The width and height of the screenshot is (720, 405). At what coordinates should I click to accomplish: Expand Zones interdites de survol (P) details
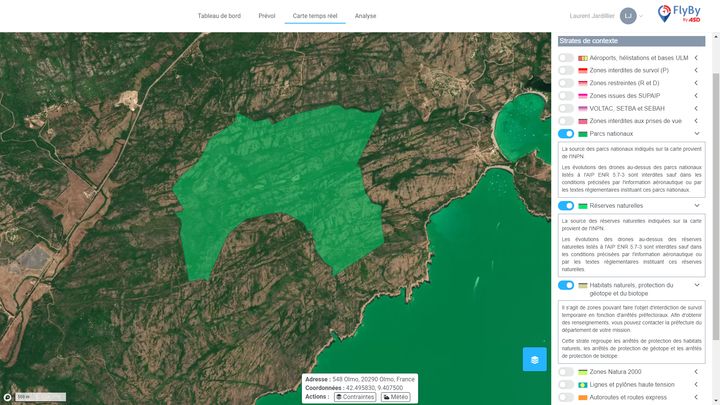tap(697, 70)
